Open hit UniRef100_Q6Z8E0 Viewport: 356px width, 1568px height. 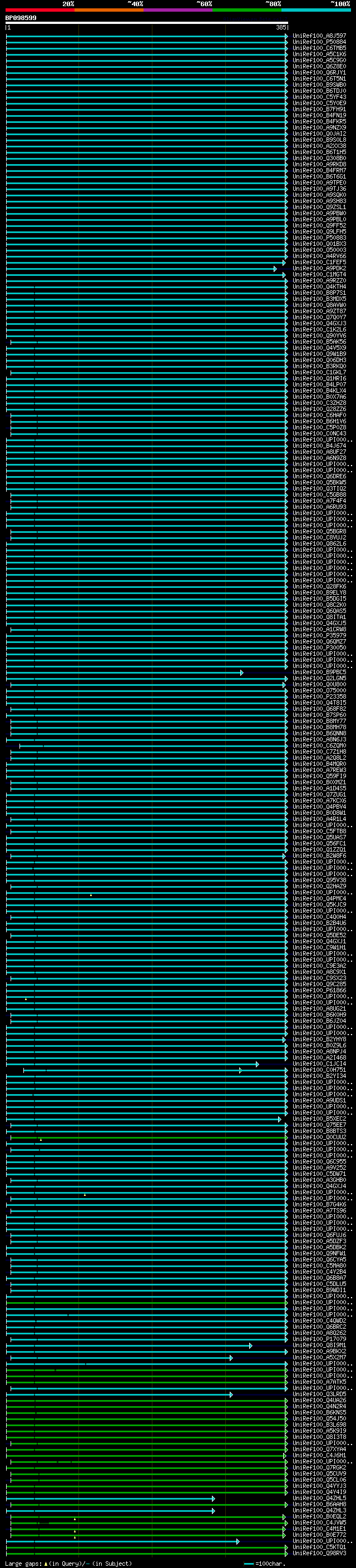point(319,66)
